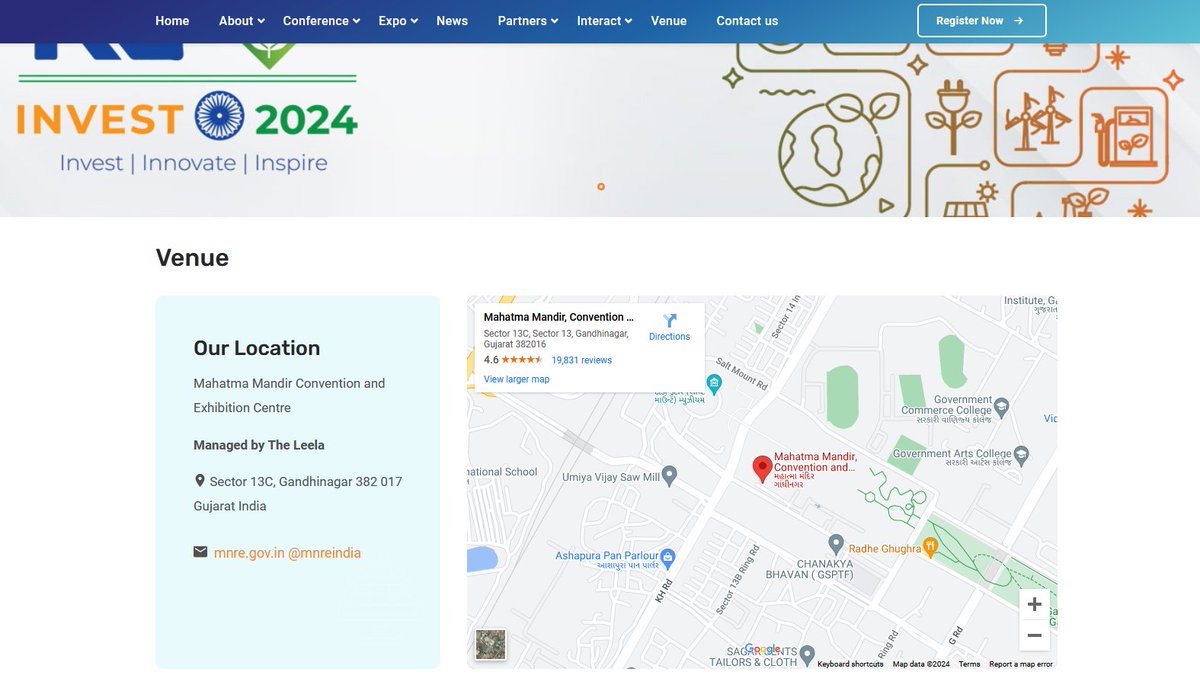Click the map data ©2024 label

pyautogui.click(x=921, y=664)
